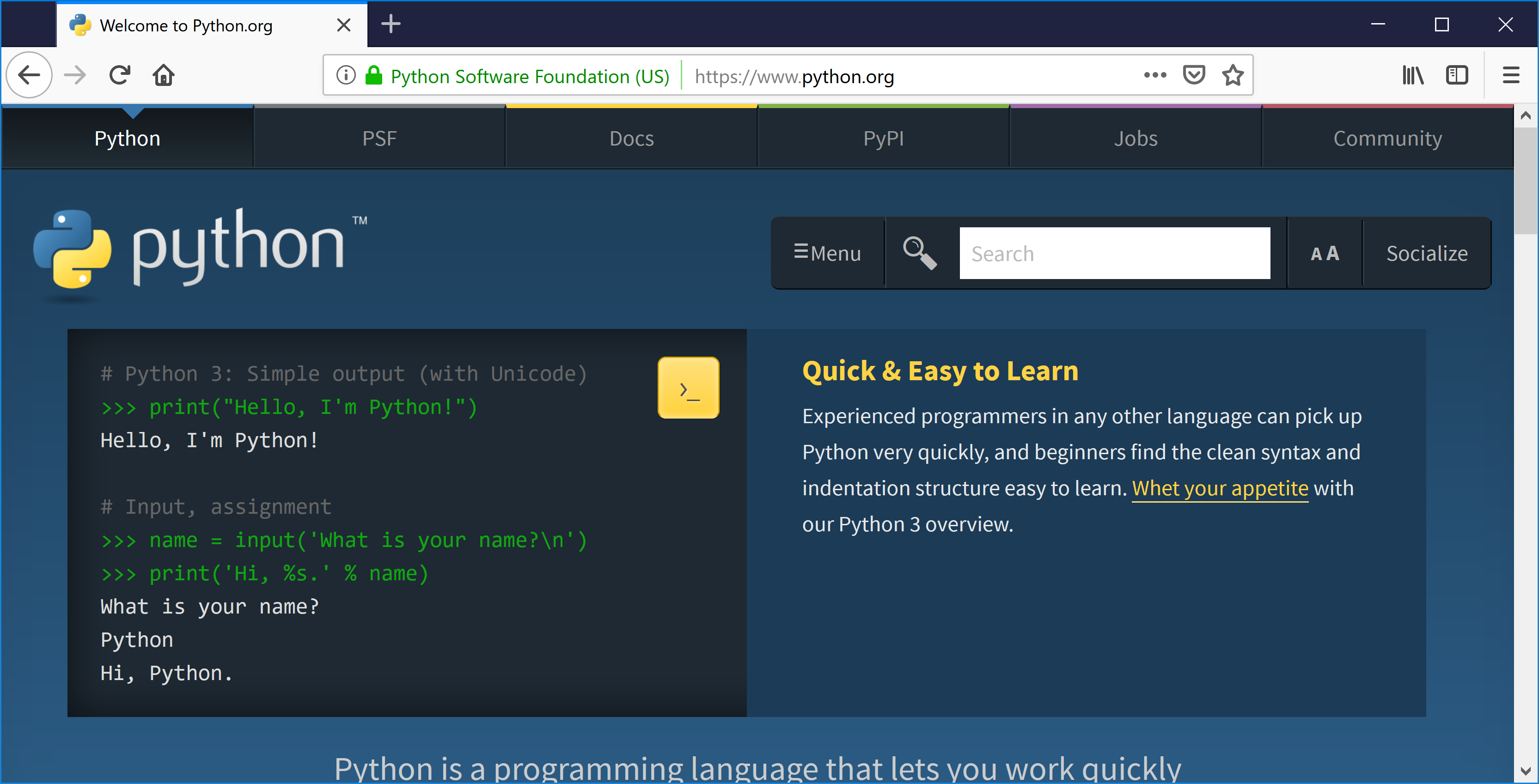This screenshot has width=1539, height=784.
Task: Click the comment '# Input, assignment'
Action: click(216, 507)
